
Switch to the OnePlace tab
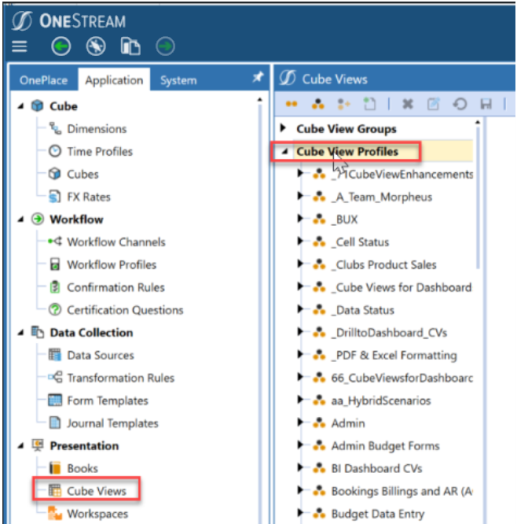(43, 80)
